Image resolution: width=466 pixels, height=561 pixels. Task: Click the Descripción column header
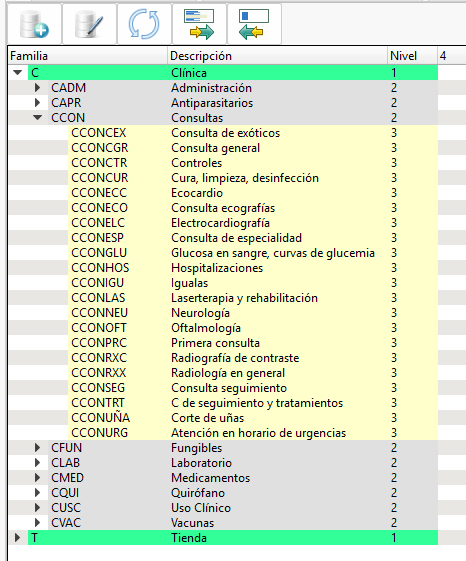[277, 56]
